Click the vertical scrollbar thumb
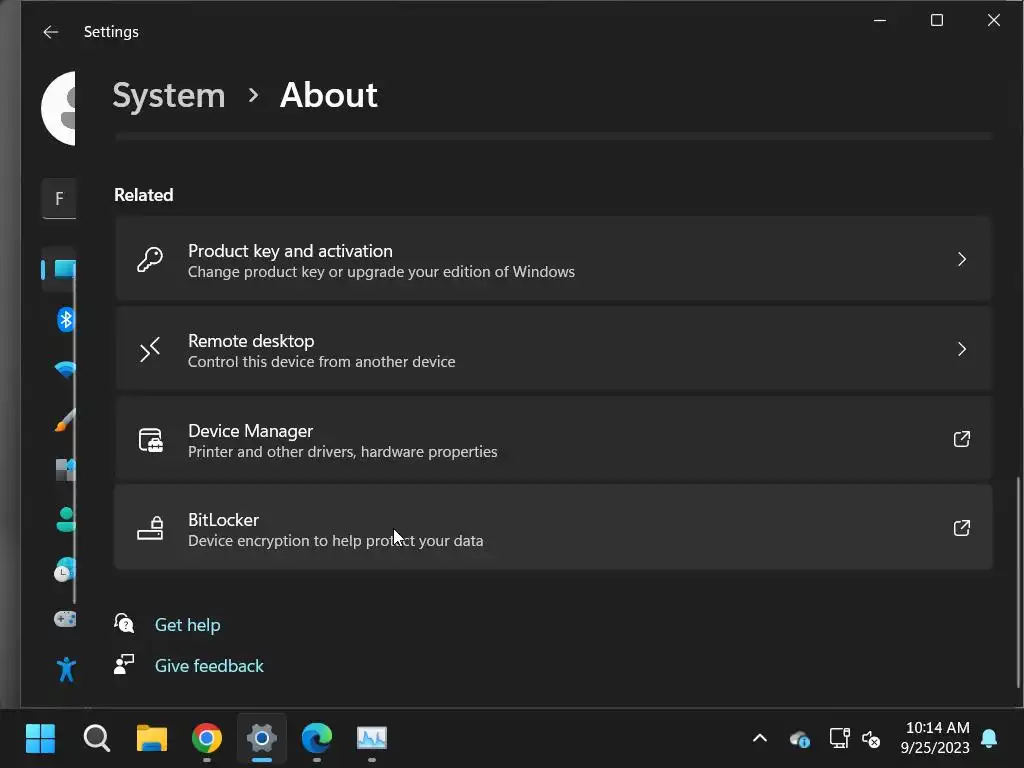This screenshot has width=1024, height=768. [x=1018, y=583]
